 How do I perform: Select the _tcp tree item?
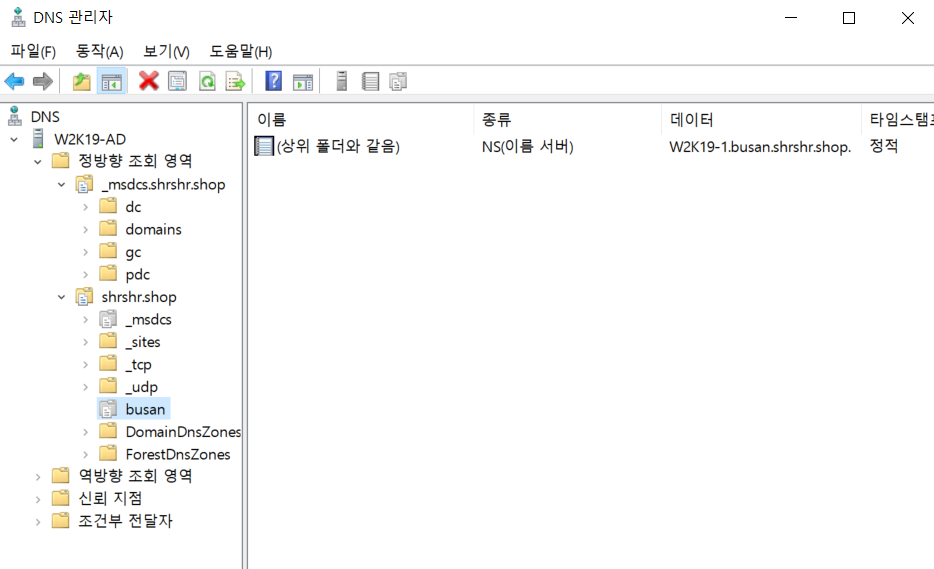click(138, 364)
